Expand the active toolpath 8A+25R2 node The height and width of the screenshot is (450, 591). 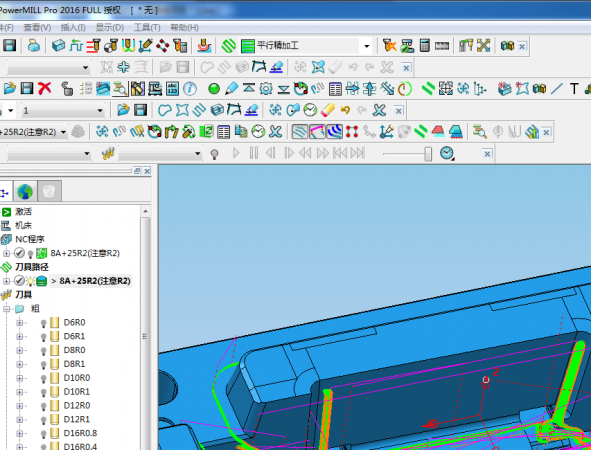point(6,281)
